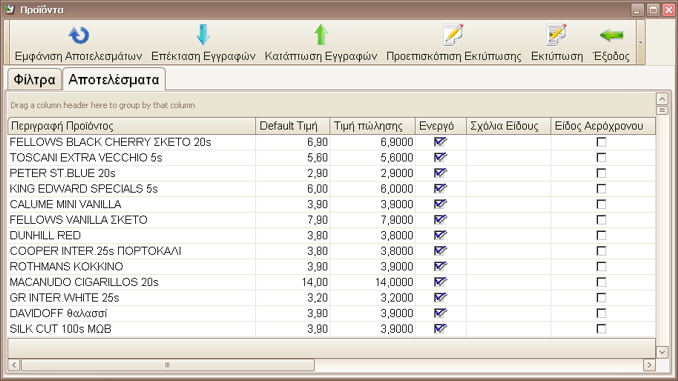Click Default Τιμή 5,60 cell
The height and width of the screenshot is (381, 678).
[x=292, y=157]
